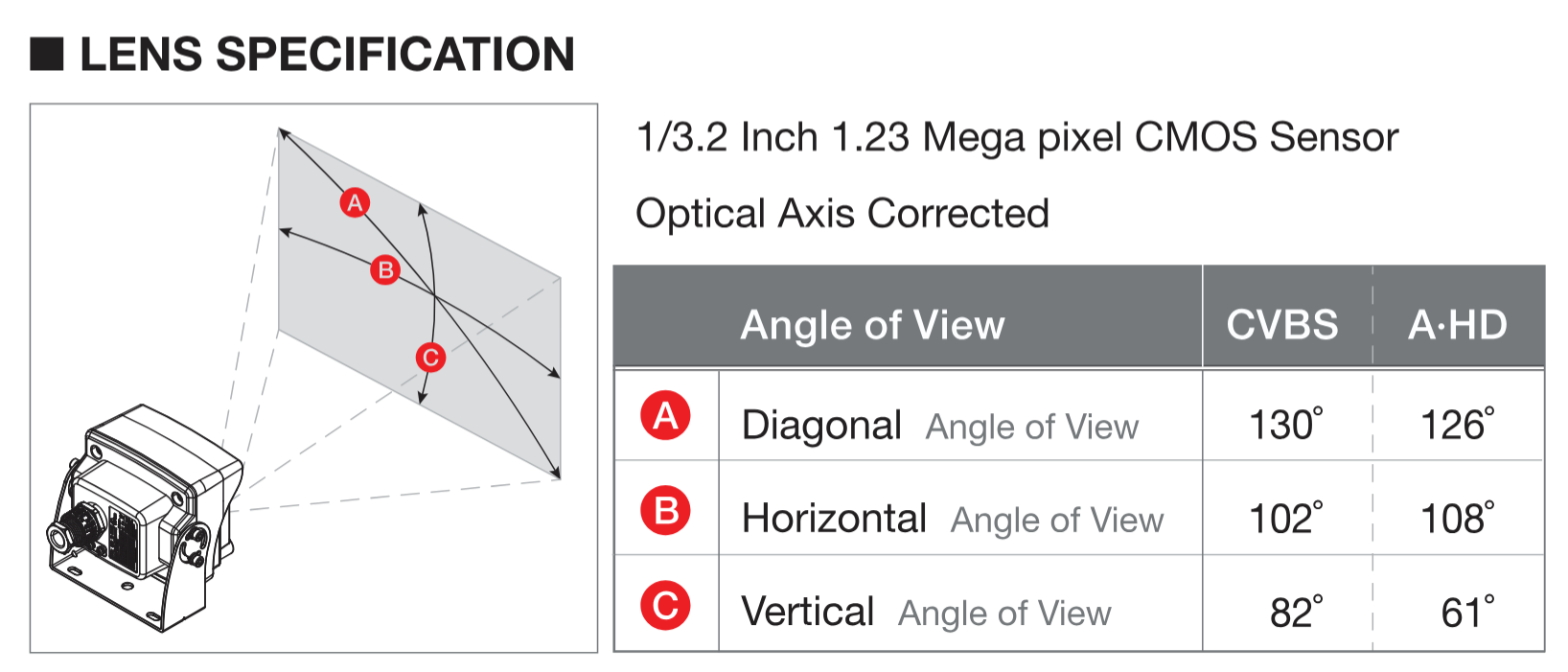Select the red C icon in the Vertical row
1568x672 pixels.
click(665, 605)
